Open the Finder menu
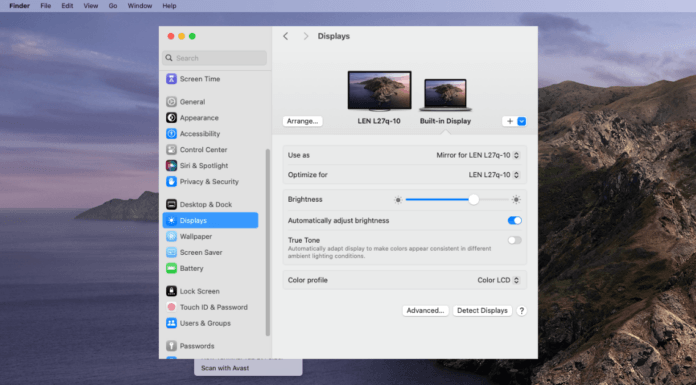Viewport: 696px width, 385px height. click(20, 6)
